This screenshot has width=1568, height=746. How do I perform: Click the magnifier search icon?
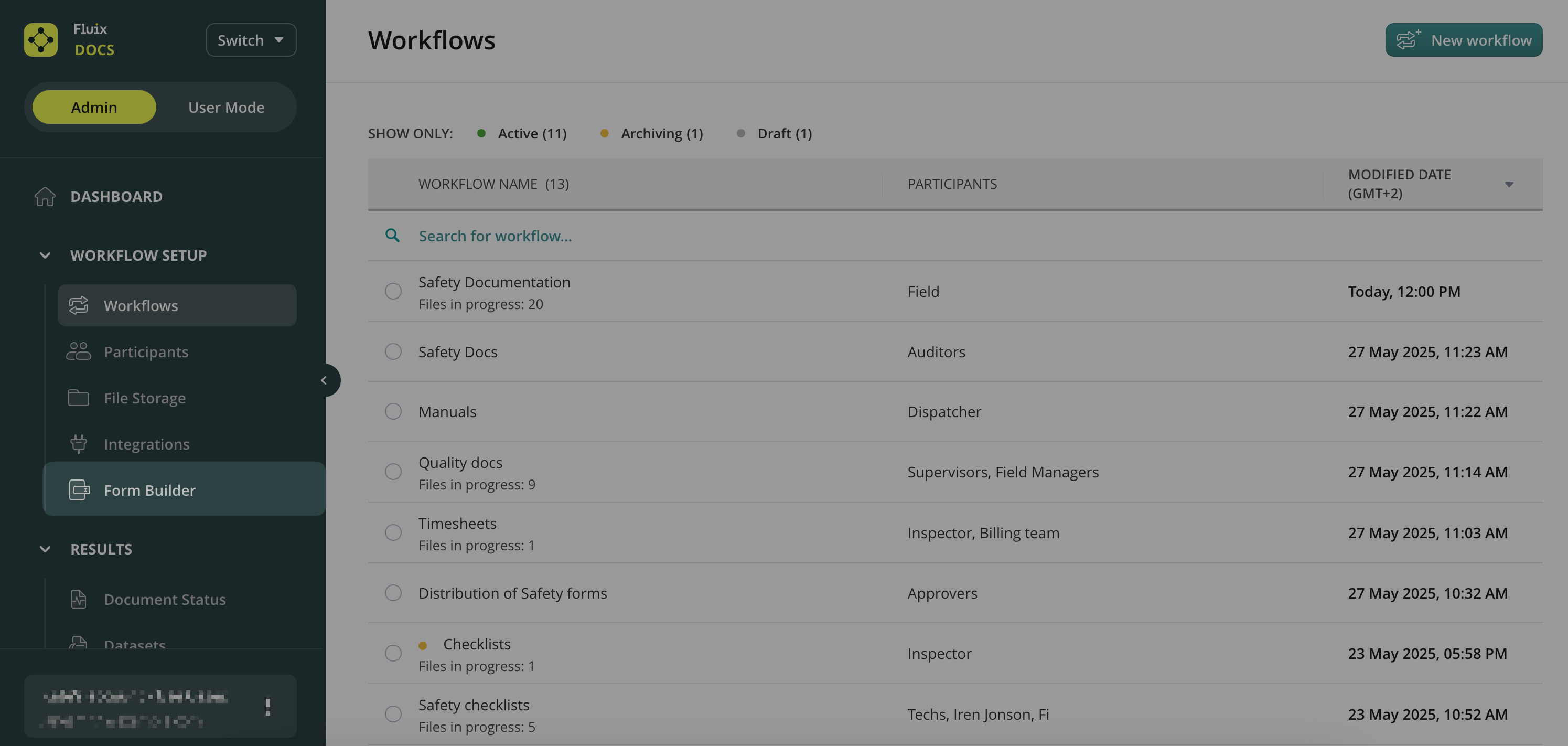point(393,236)
